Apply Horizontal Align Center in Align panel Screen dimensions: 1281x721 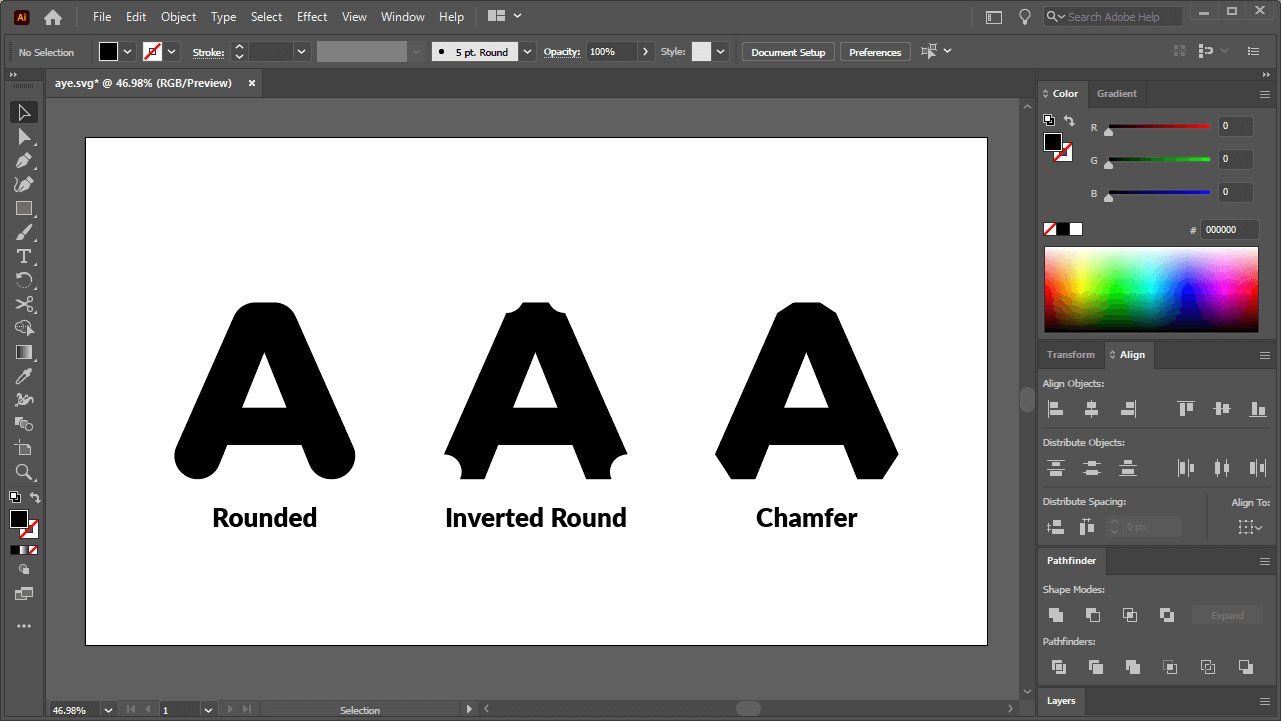pyautogui.click(x=1092, y=408)
